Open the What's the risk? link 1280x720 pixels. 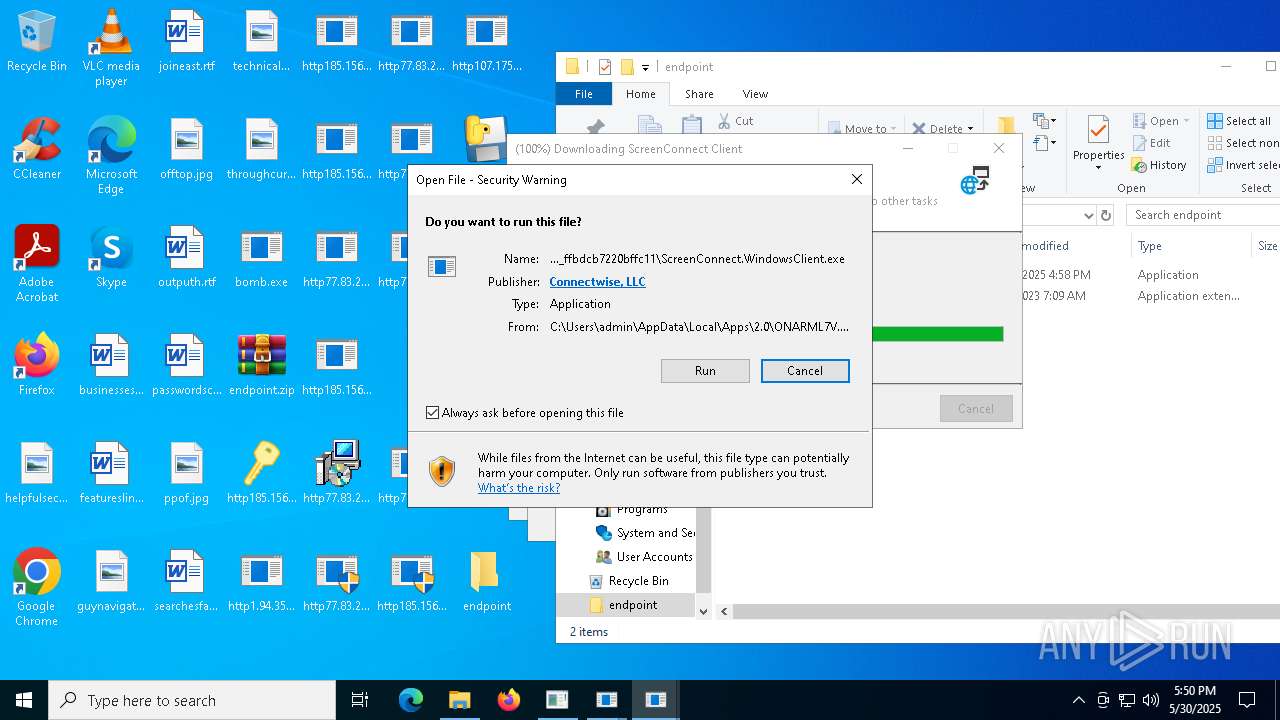[519, 488]
